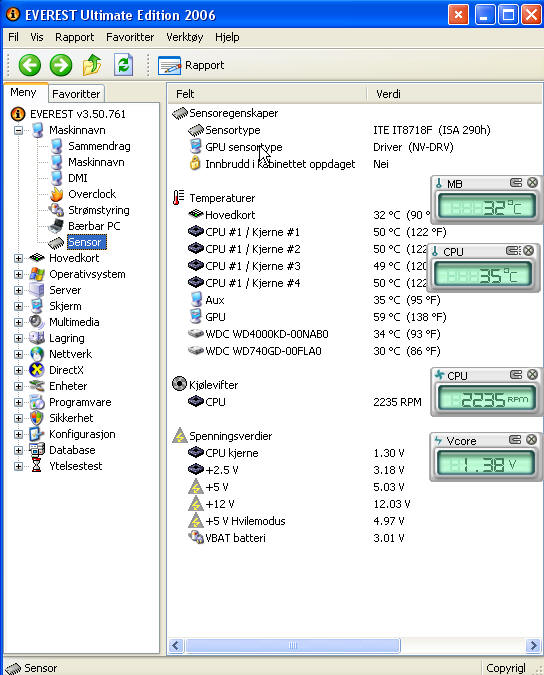Click the Nettverk globe icon
Image resolution: width=544 pixels, height=675 pixels.
click(x=37, y=354)
